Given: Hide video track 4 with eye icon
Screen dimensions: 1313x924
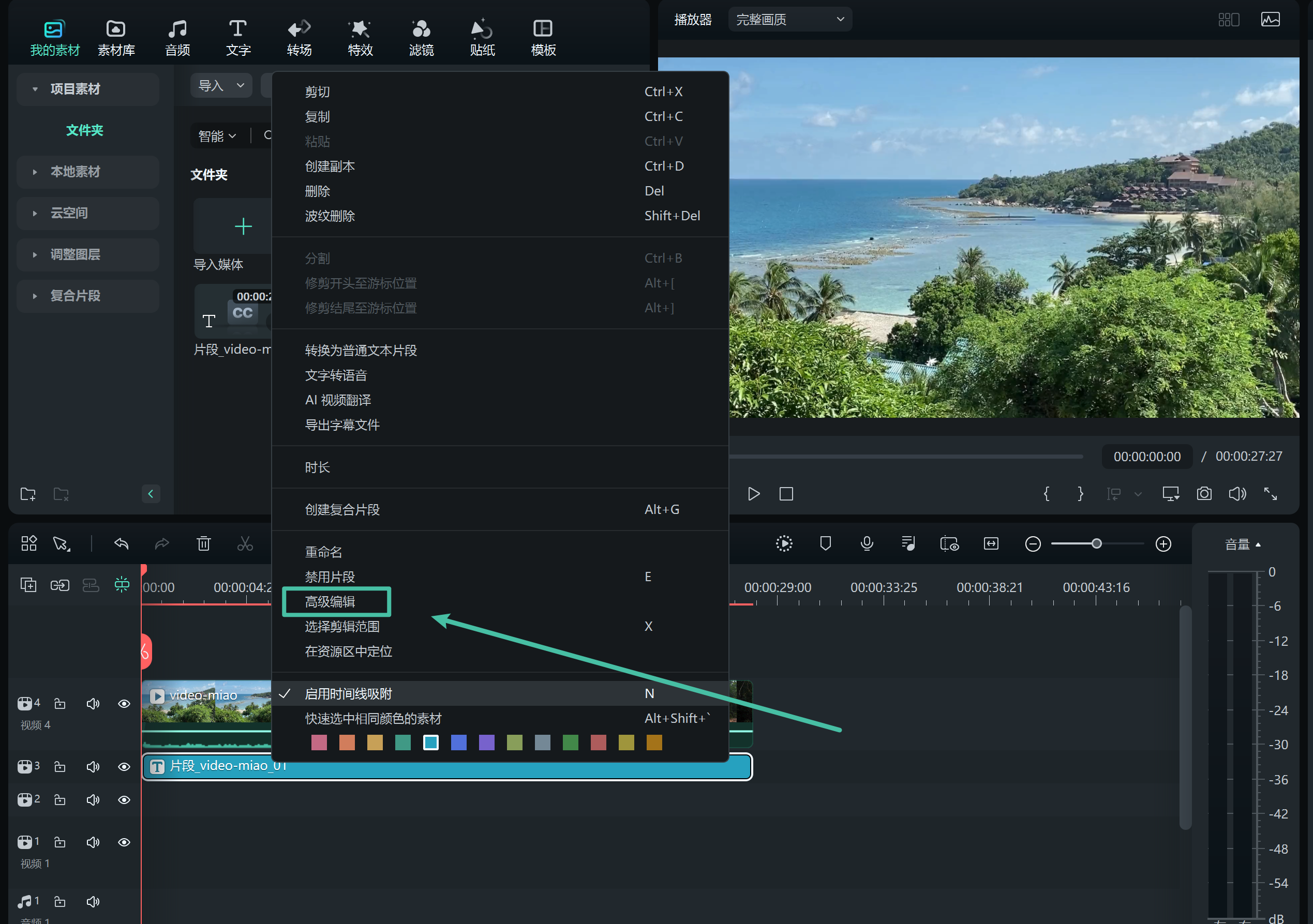Looking at the screenshot, I should (124, 705).
